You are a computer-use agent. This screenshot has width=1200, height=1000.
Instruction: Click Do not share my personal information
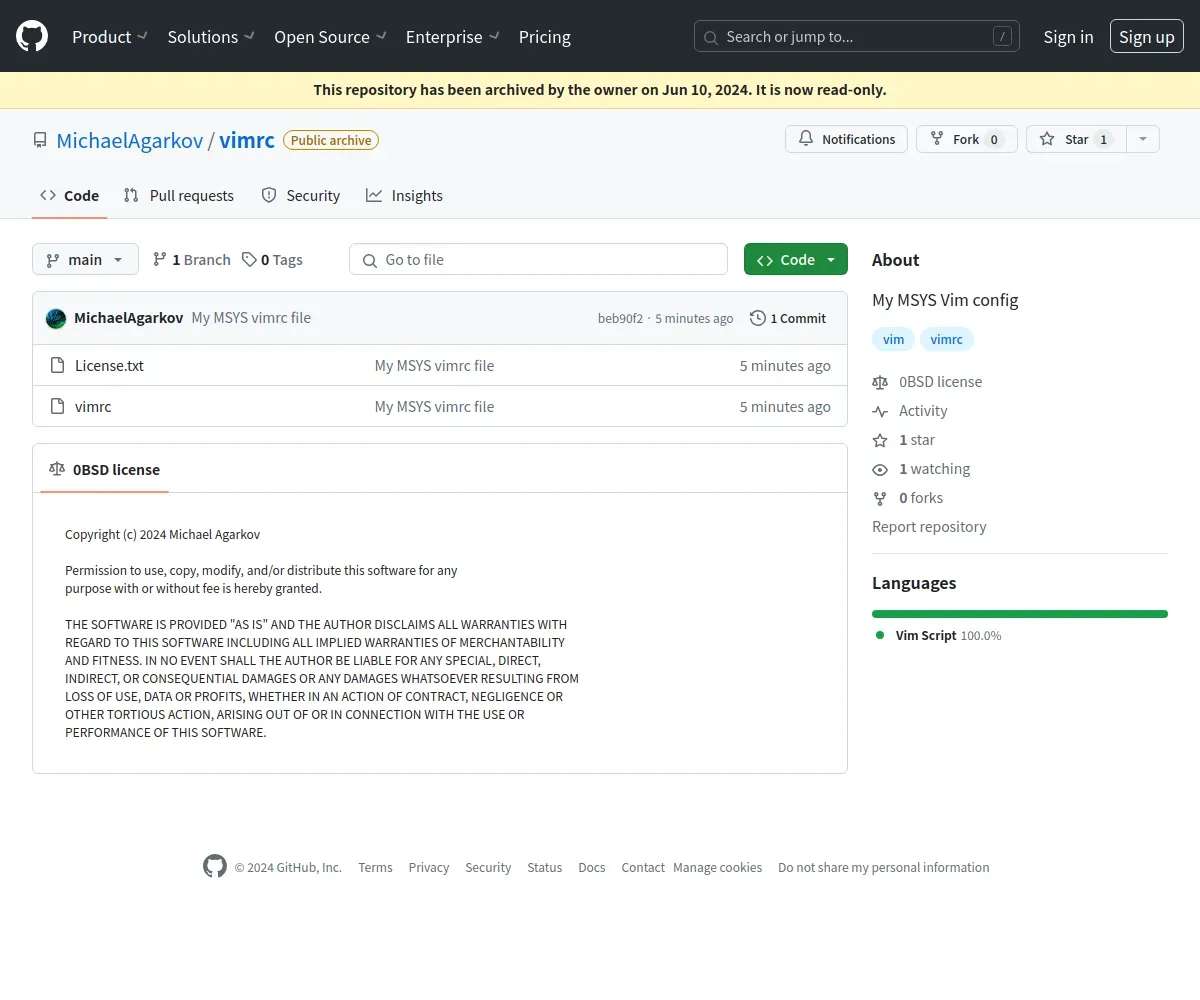(x=884, y=868)
